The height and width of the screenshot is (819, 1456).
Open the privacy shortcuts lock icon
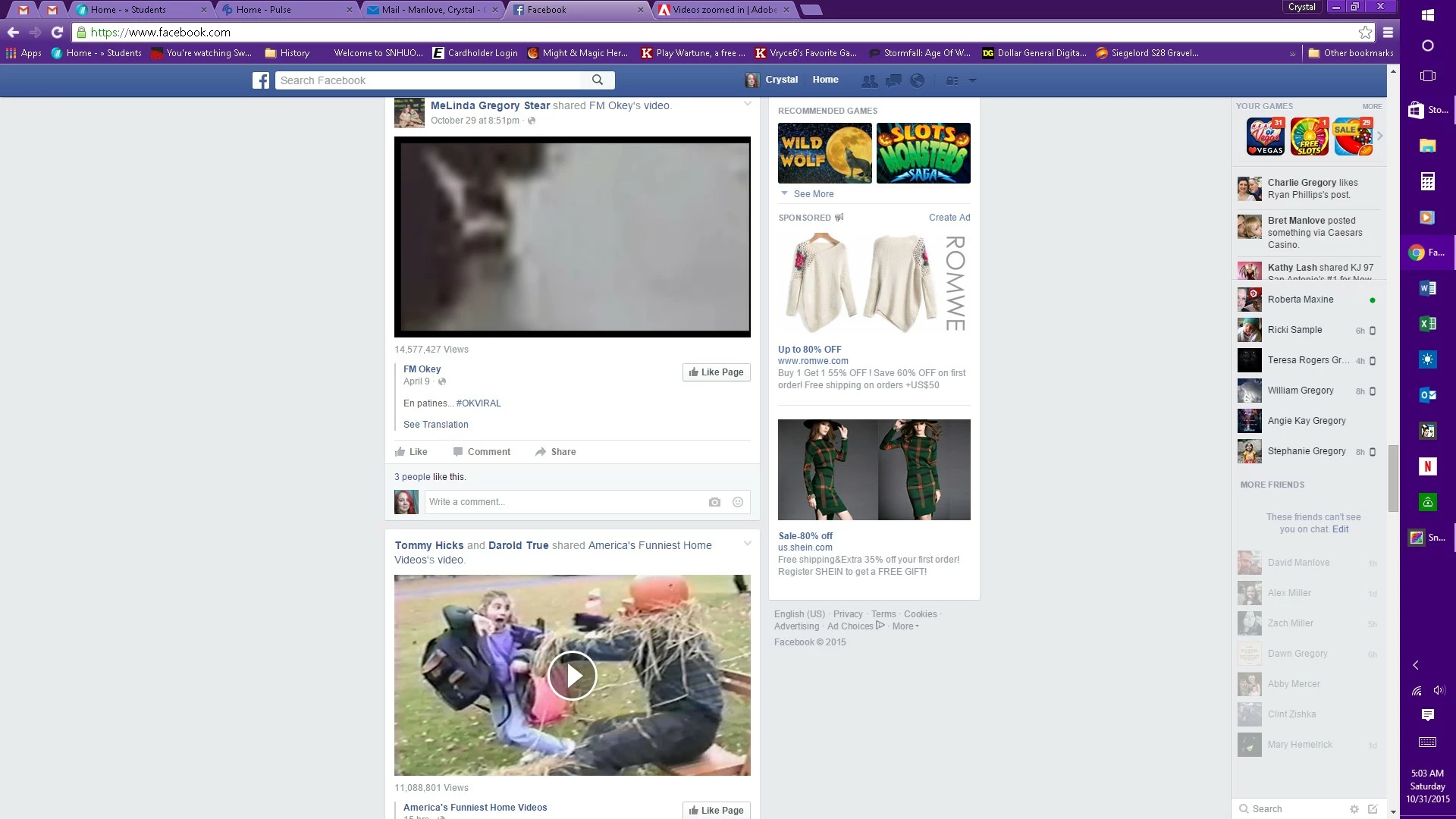pyautogui.click(x=952, y=80)
